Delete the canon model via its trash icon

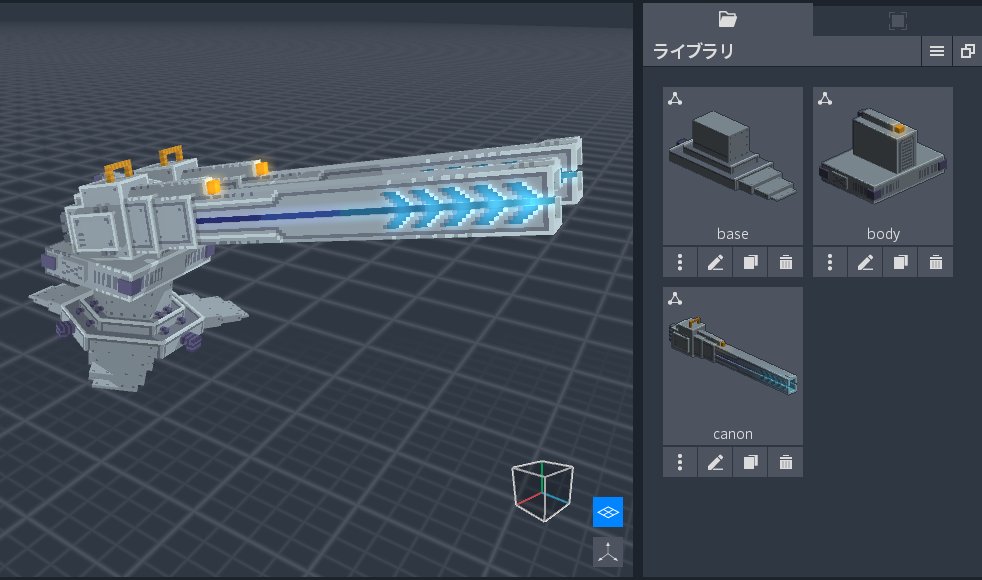click(785, 462)
